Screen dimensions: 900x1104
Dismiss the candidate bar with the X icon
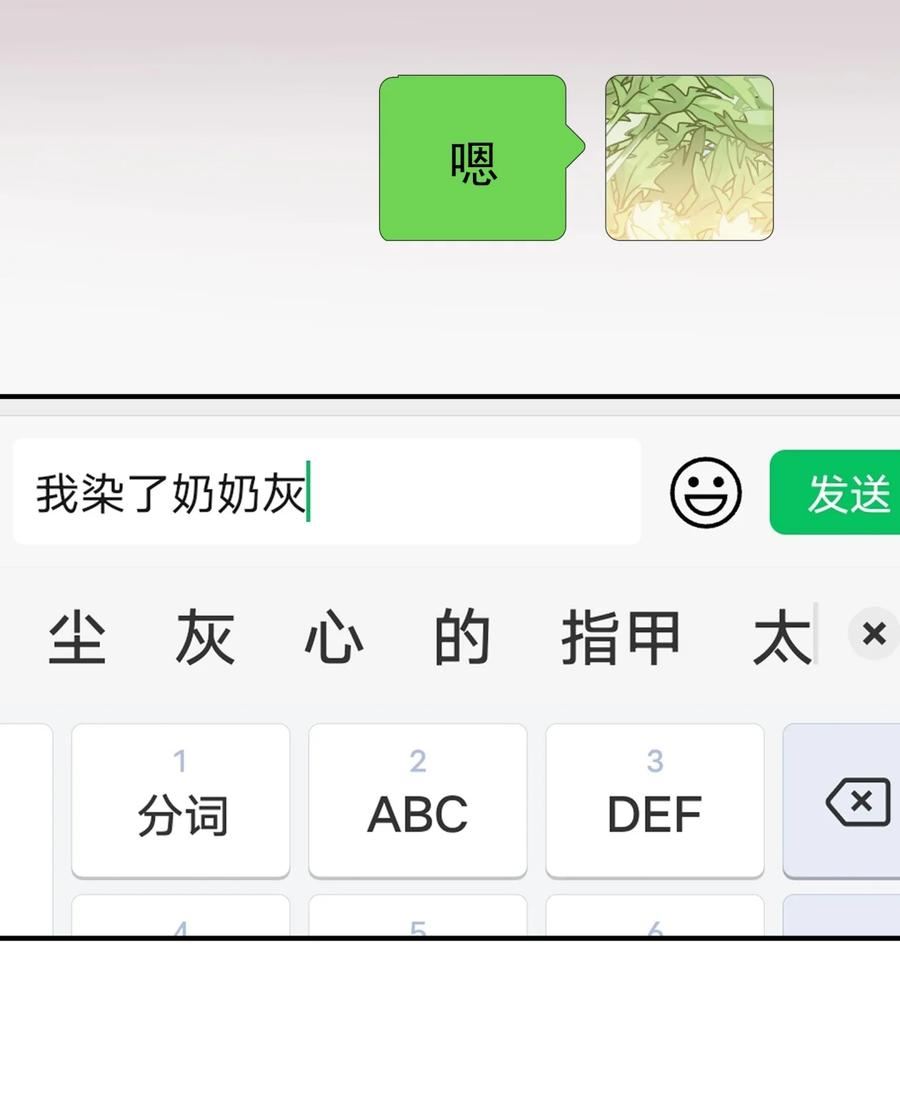874,634
